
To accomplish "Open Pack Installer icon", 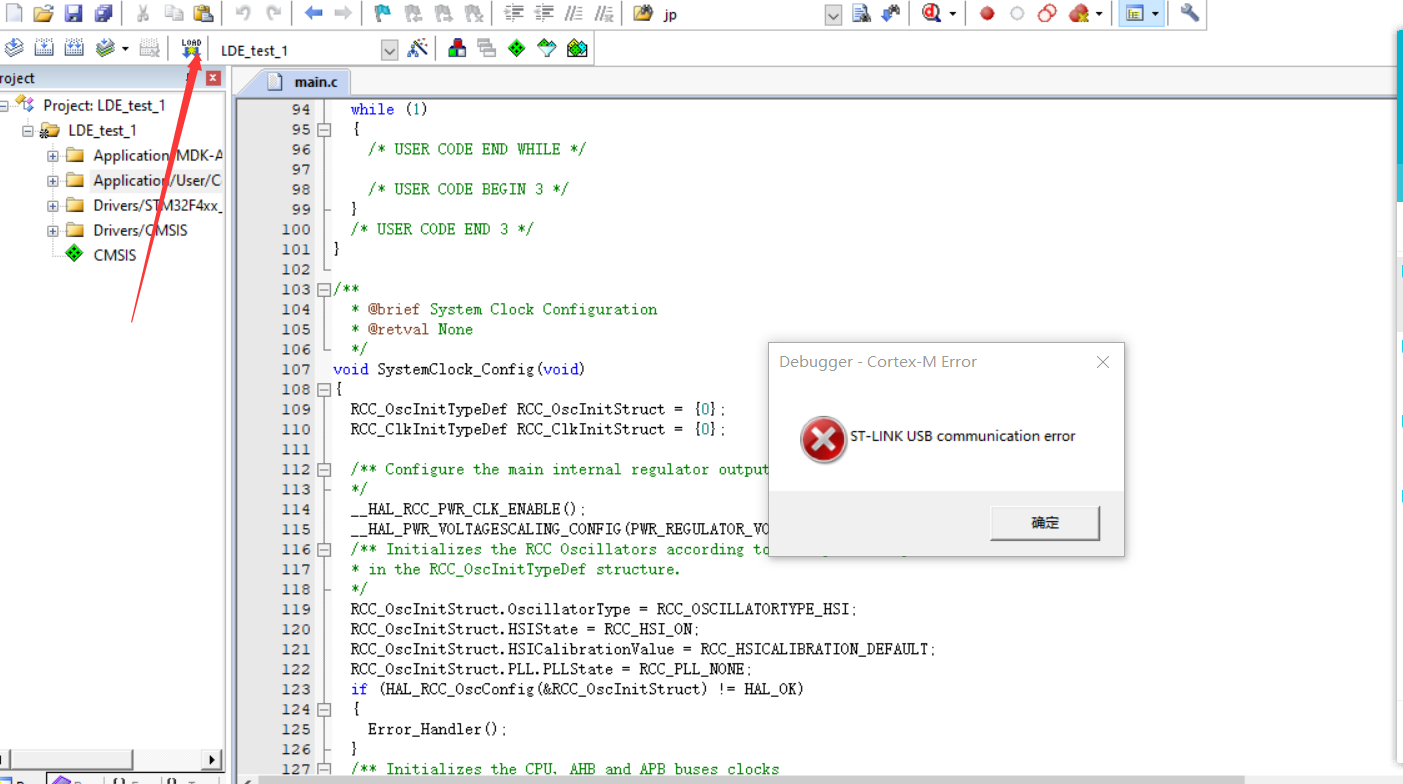I will [x=577, y=48].
